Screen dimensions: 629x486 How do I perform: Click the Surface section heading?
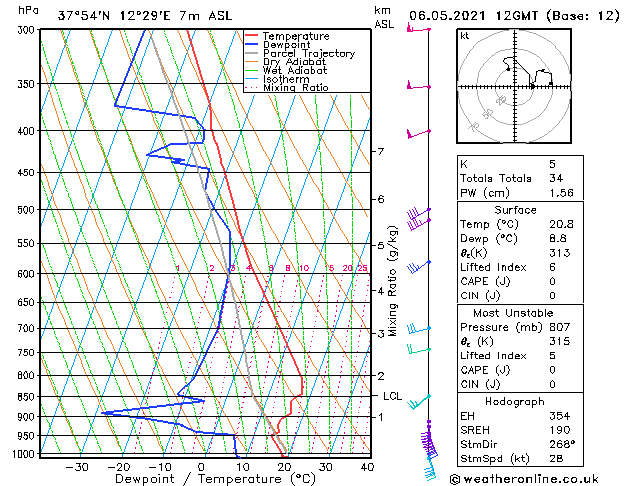(x=515, y=210)
